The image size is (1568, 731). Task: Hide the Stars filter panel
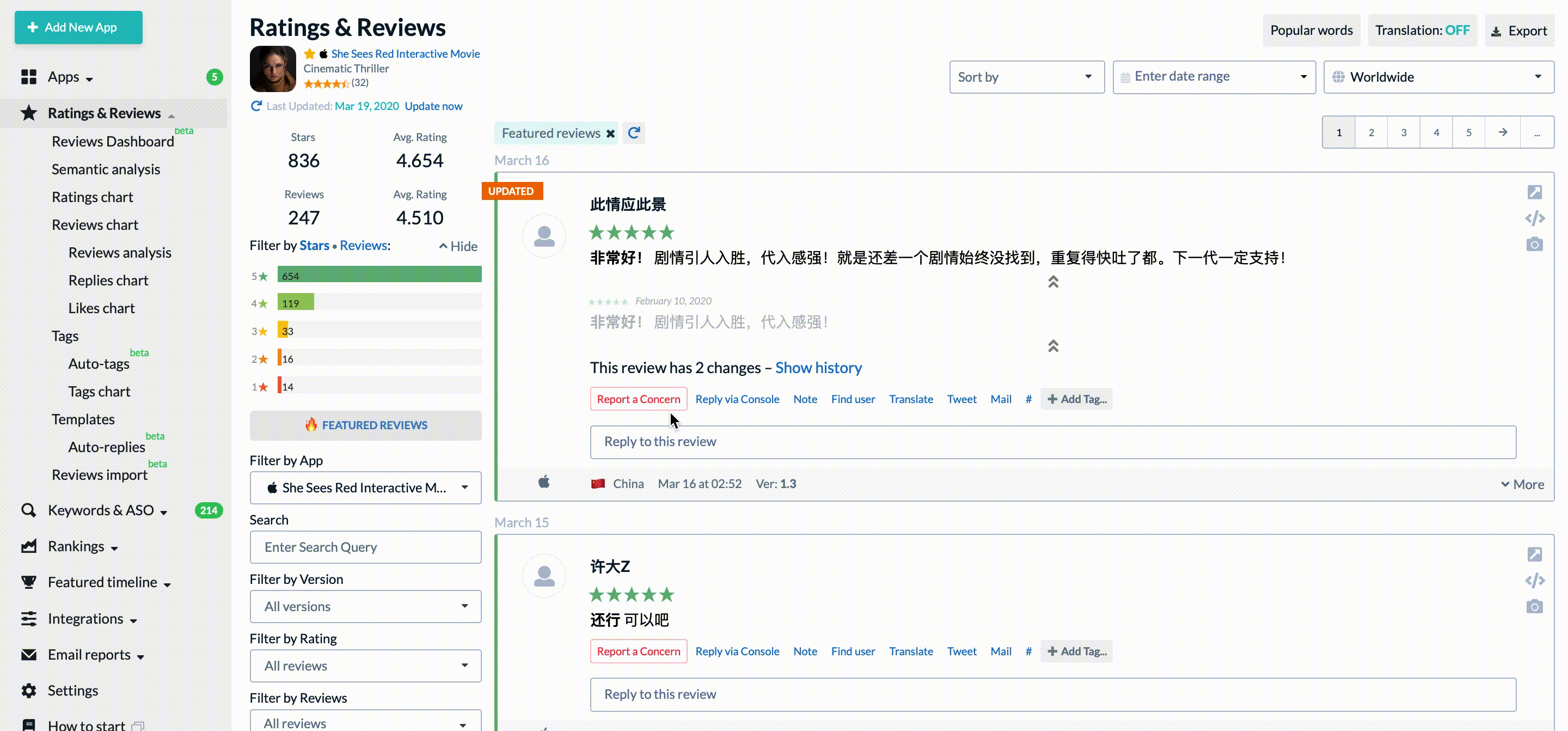pos(458,246)
